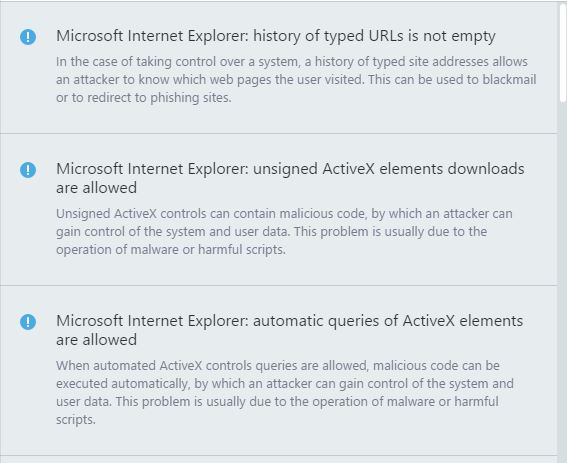
Task: Click 'executed automatically' text in third description
Action: click(123, 383)
